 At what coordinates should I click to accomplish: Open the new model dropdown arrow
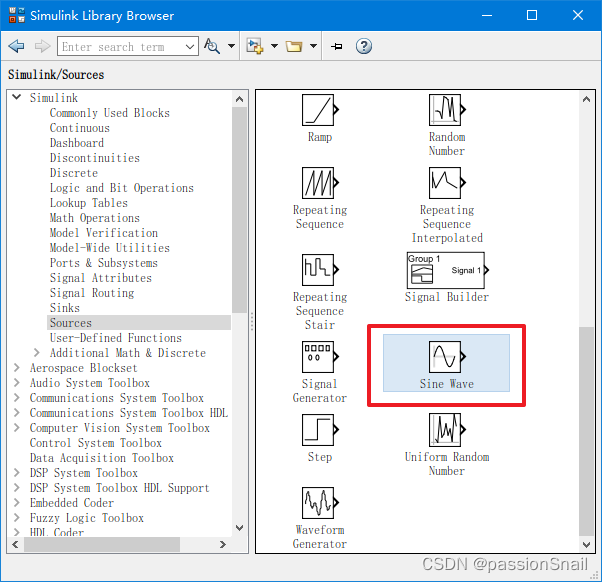pos(274,46)
